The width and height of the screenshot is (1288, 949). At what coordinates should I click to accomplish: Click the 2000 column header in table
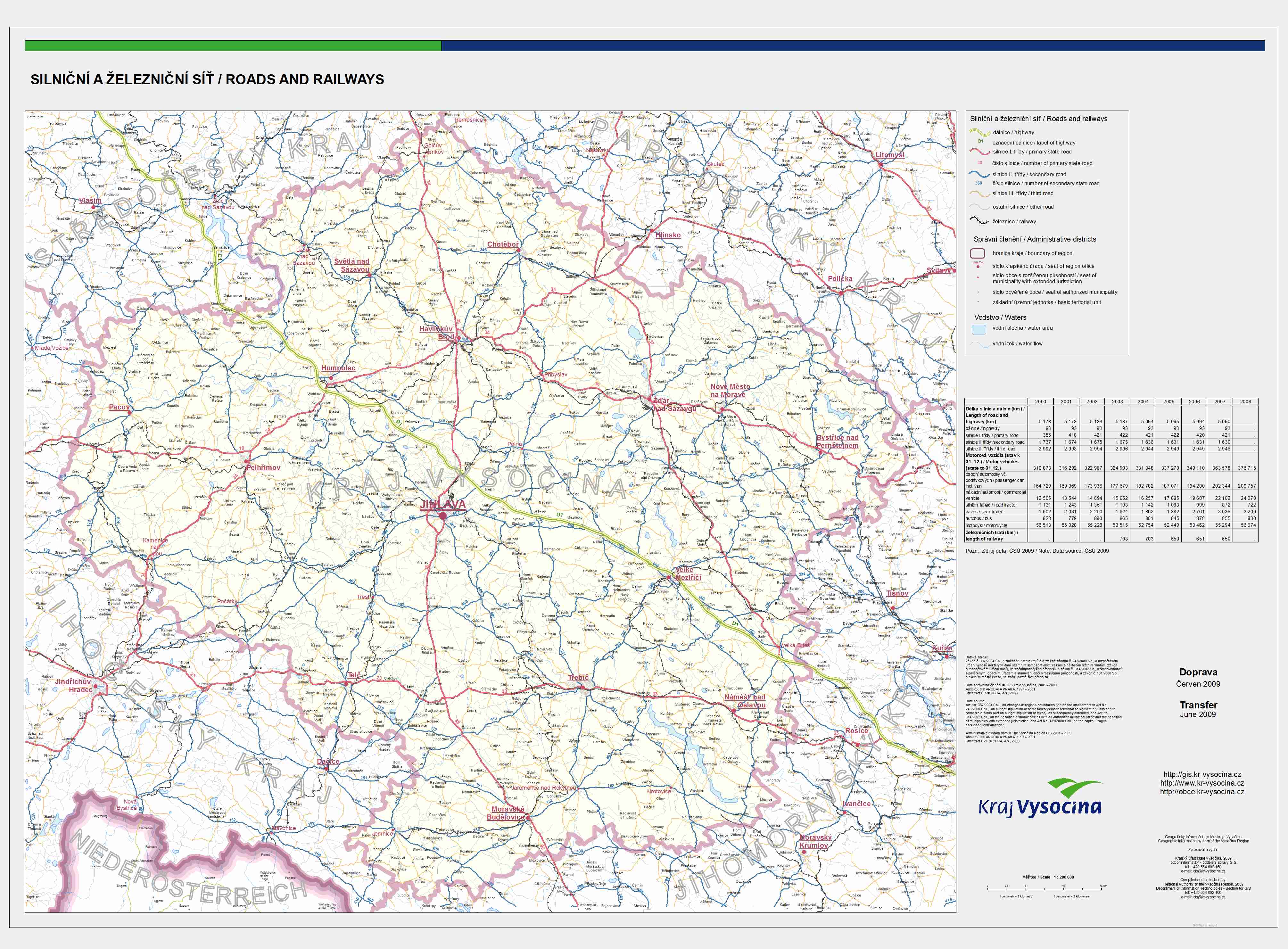coord(1040,401)
